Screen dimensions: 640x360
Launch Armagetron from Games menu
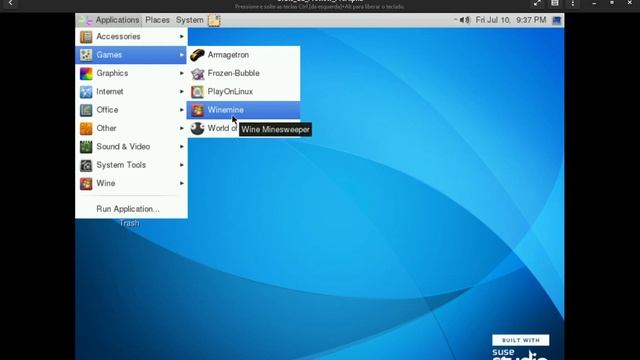[243, 55]
